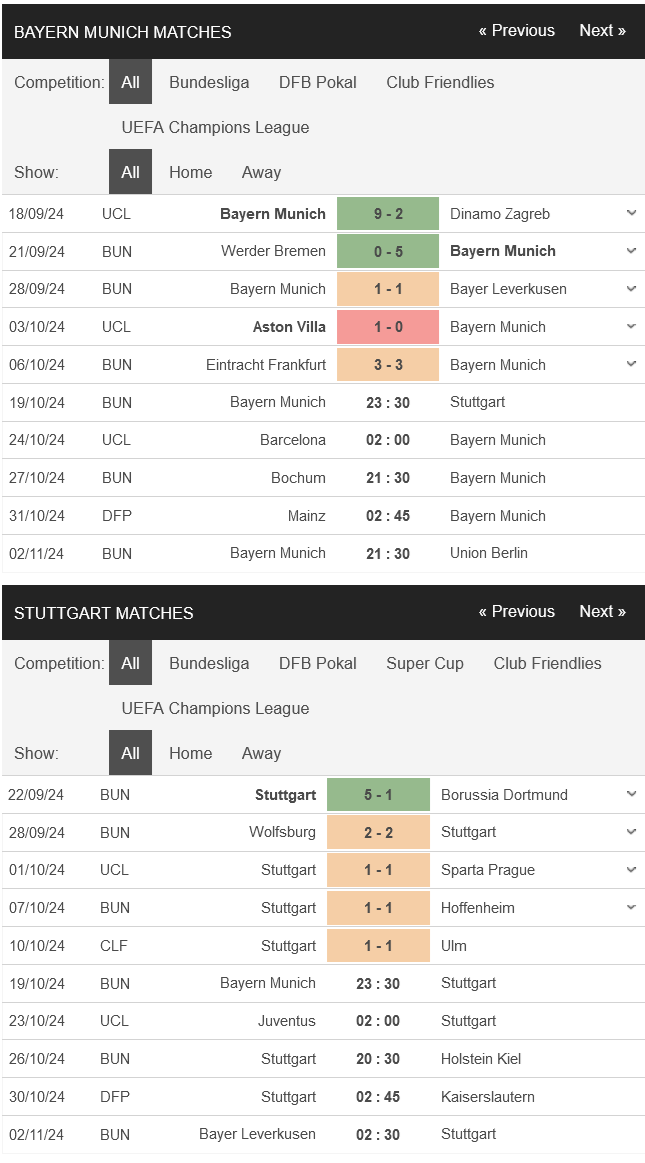Expand Wolfsburg 2-2 Stuttgart row chevron

(x=631, y=832)
